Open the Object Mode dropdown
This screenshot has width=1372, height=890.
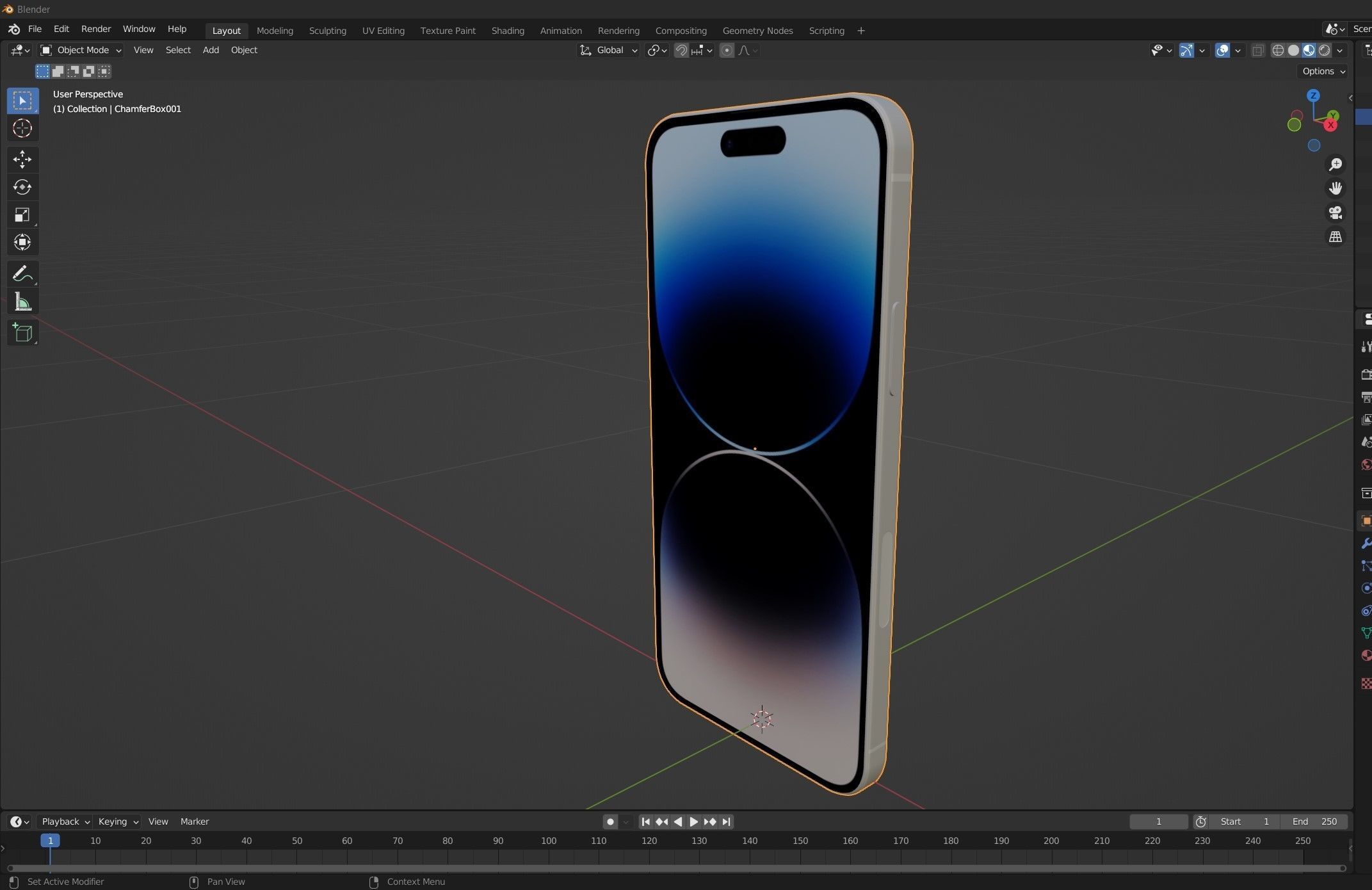pos(81,50)
